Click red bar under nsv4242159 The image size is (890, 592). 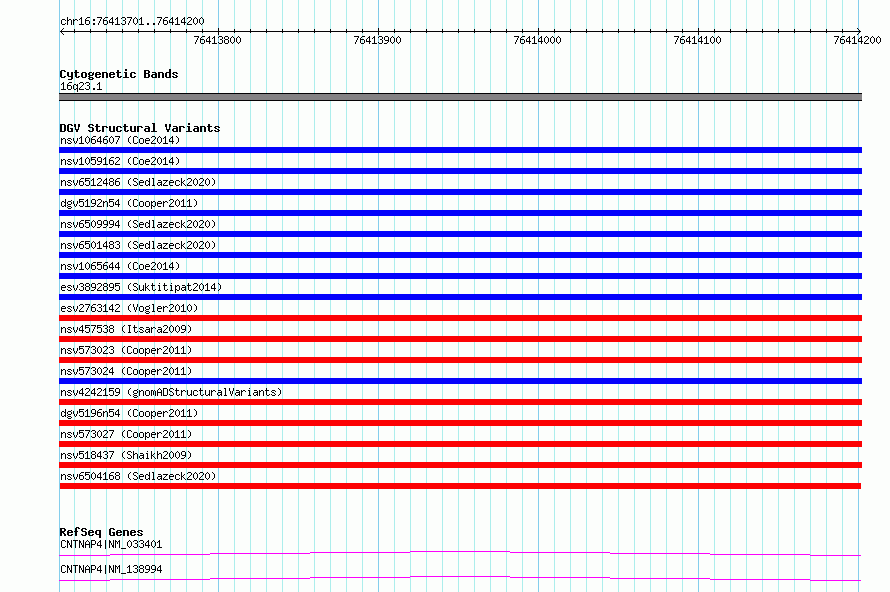(460, 402)
